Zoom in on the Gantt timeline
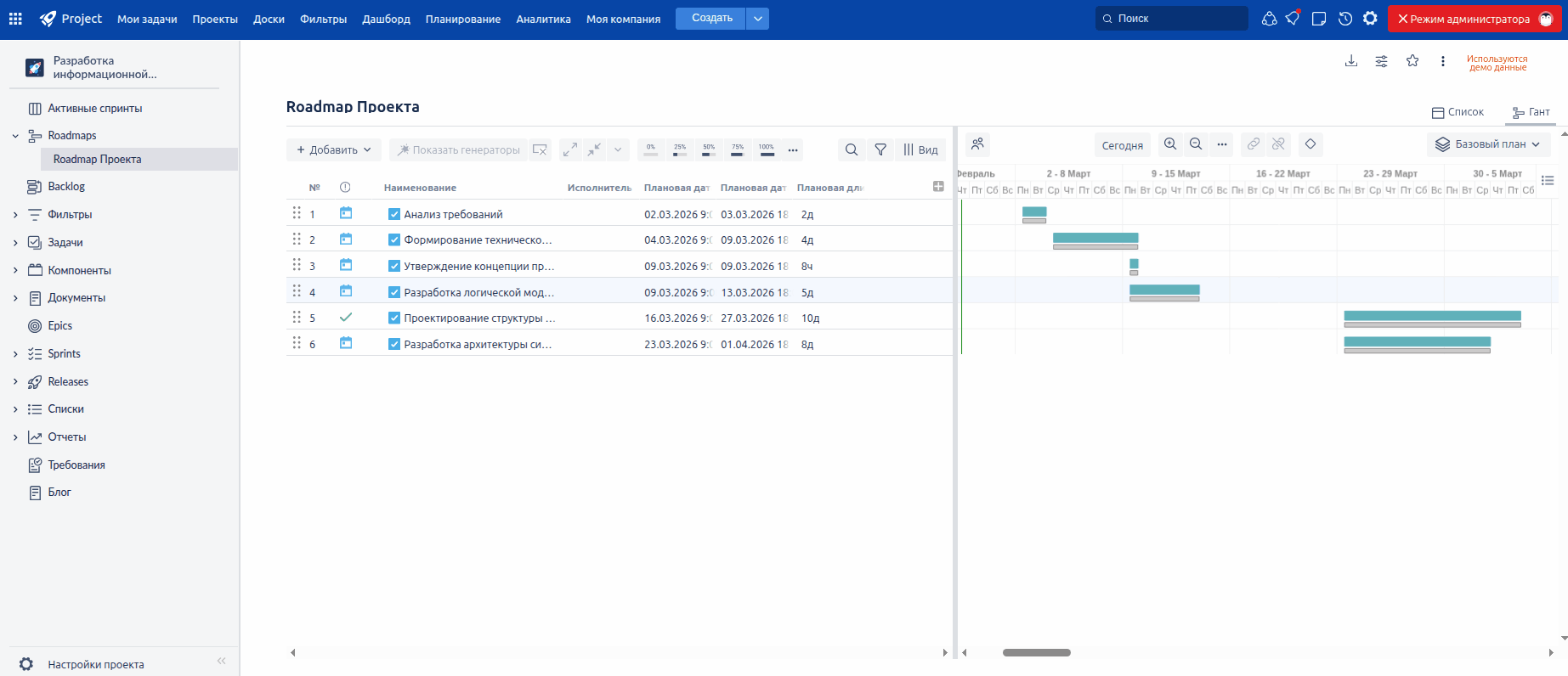1568x676 pixels. pyautogui.click(x=1170, y=144)
